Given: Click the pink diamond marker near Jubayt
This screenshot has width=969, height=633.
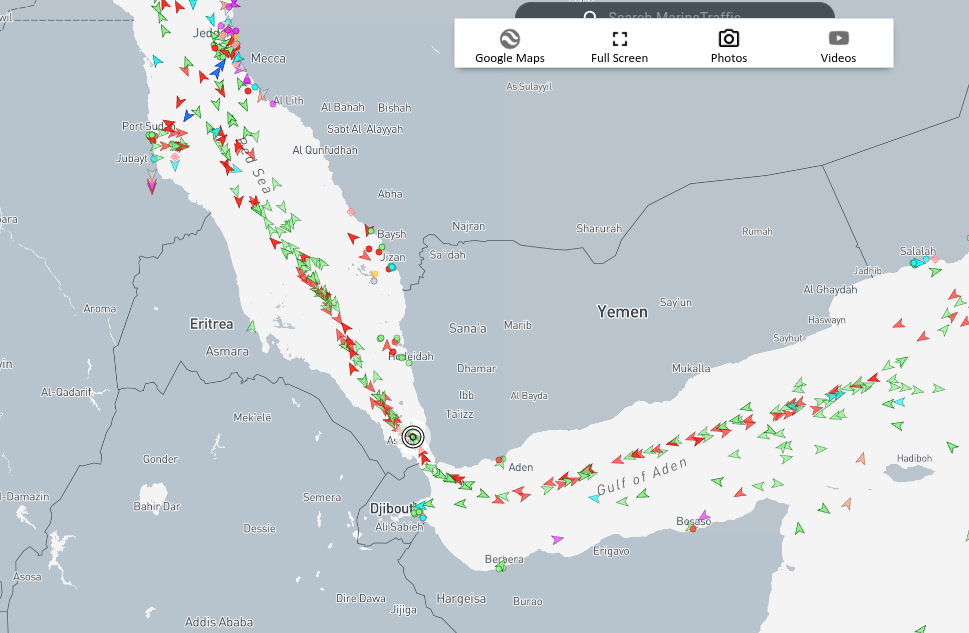Looking at the screenshot, I should tap(175, 157).
